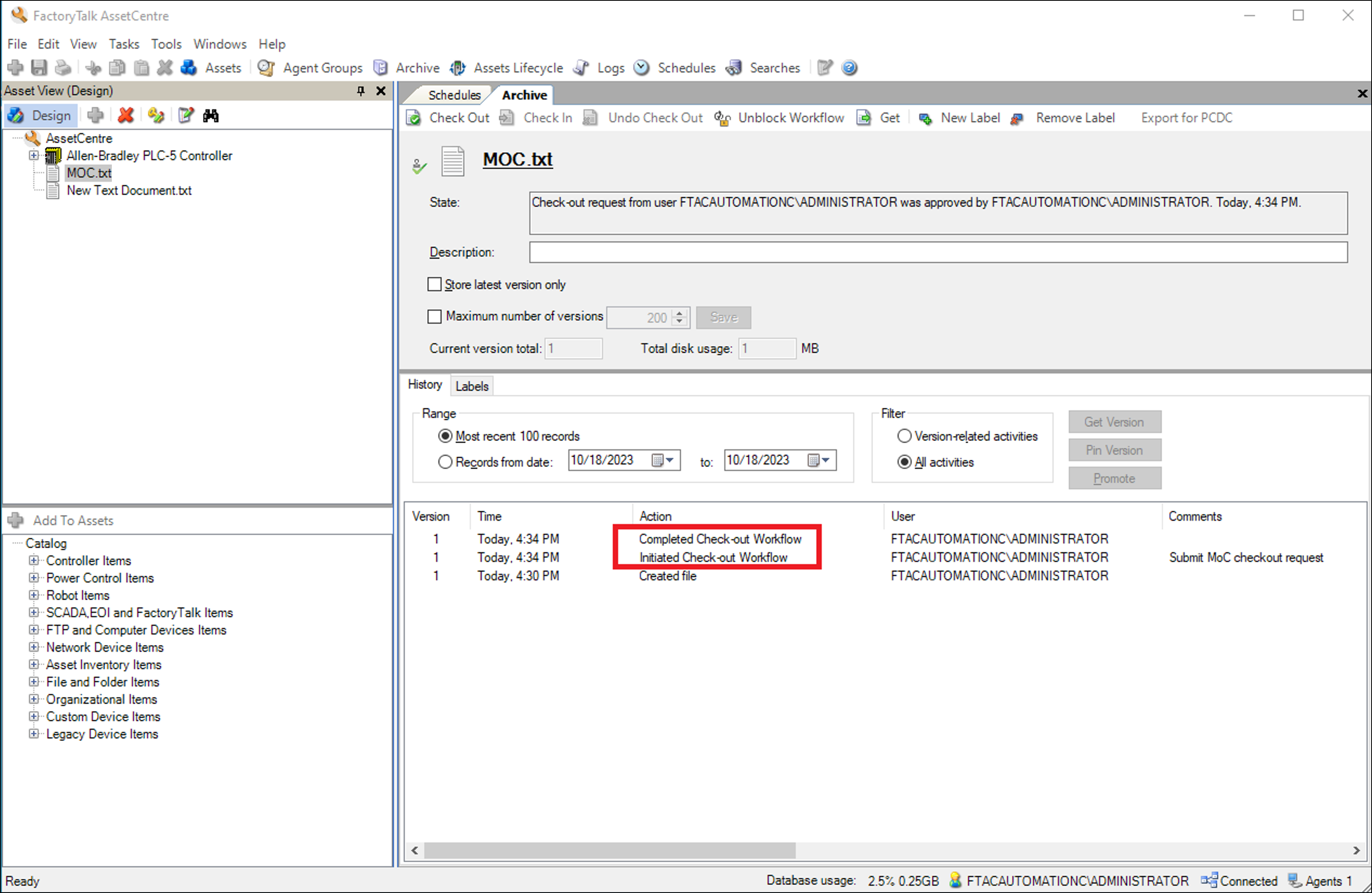The width and height of the screenshot is (1372, 893).
Task: Select New Text Document.txt in asset tree
Action: point(129,191)
